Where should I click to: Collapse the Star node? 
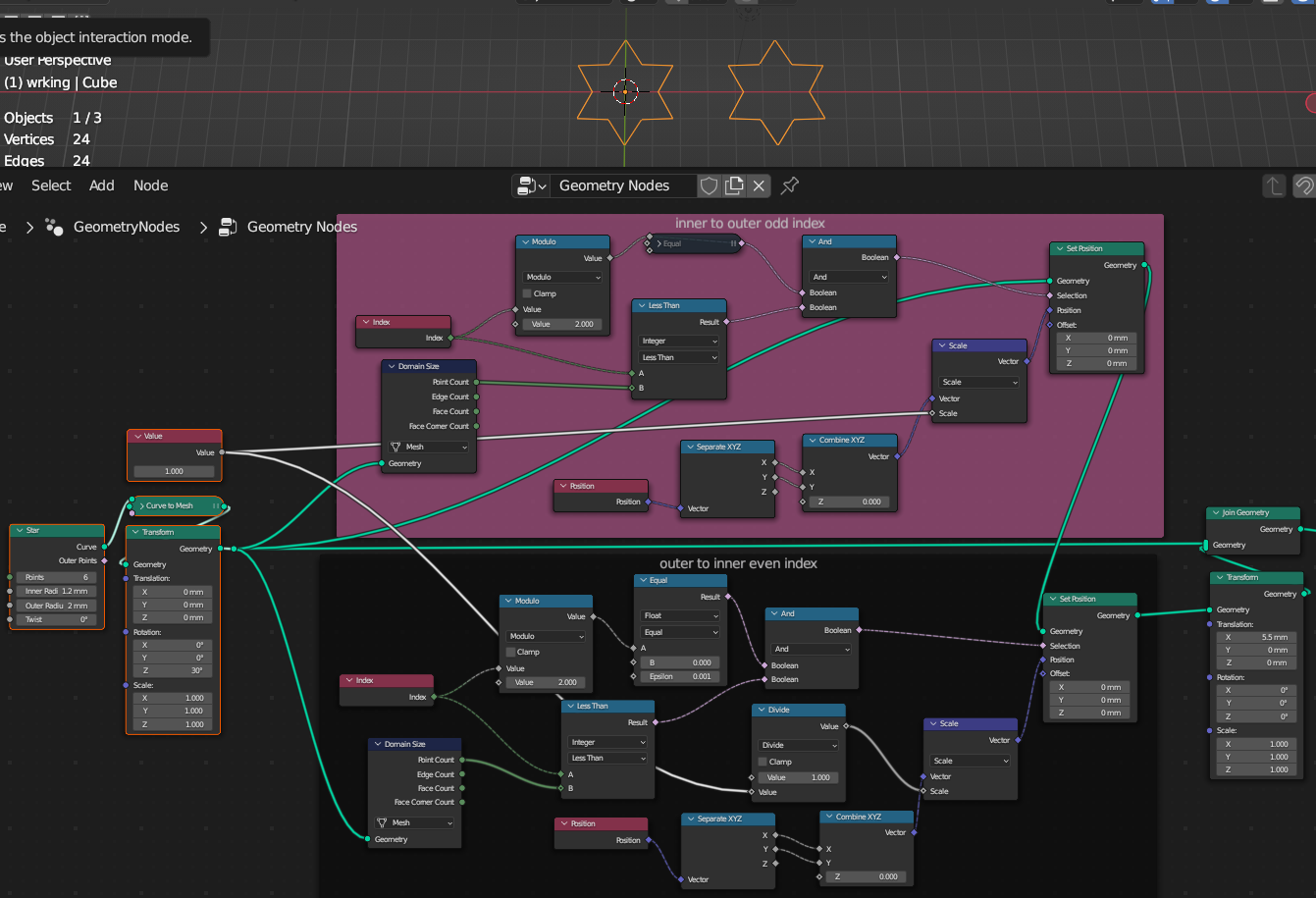coord(21,531)
